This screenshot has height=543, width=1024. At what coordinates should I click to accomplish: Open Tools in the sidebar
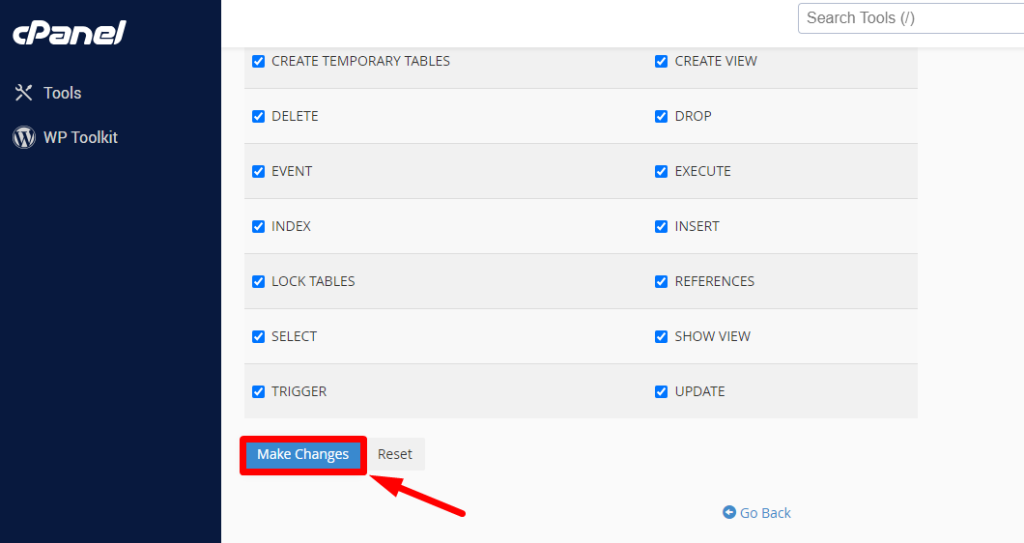tap(62, 93)
